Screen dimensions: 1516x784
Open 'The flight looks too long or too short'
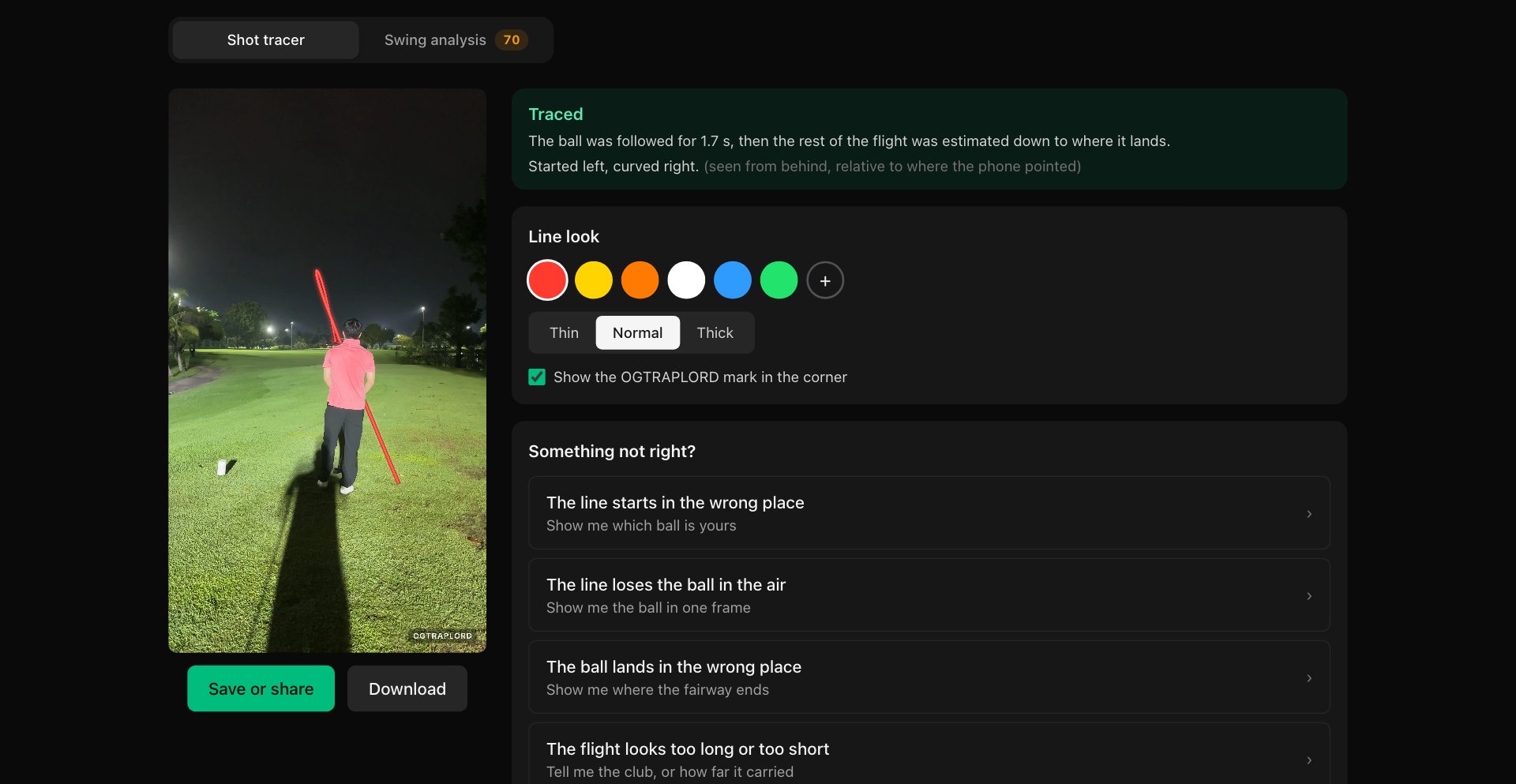click(x=929, y=754)
